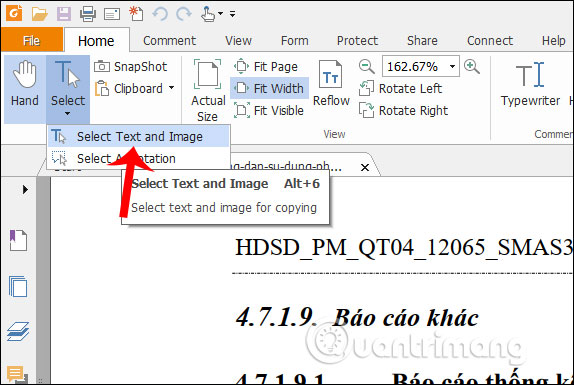Image resolution: width=574 pixels, height=385 pixels.
Task: Zoom out with the minus magnifier icon
Action: (x=366, y=67)
